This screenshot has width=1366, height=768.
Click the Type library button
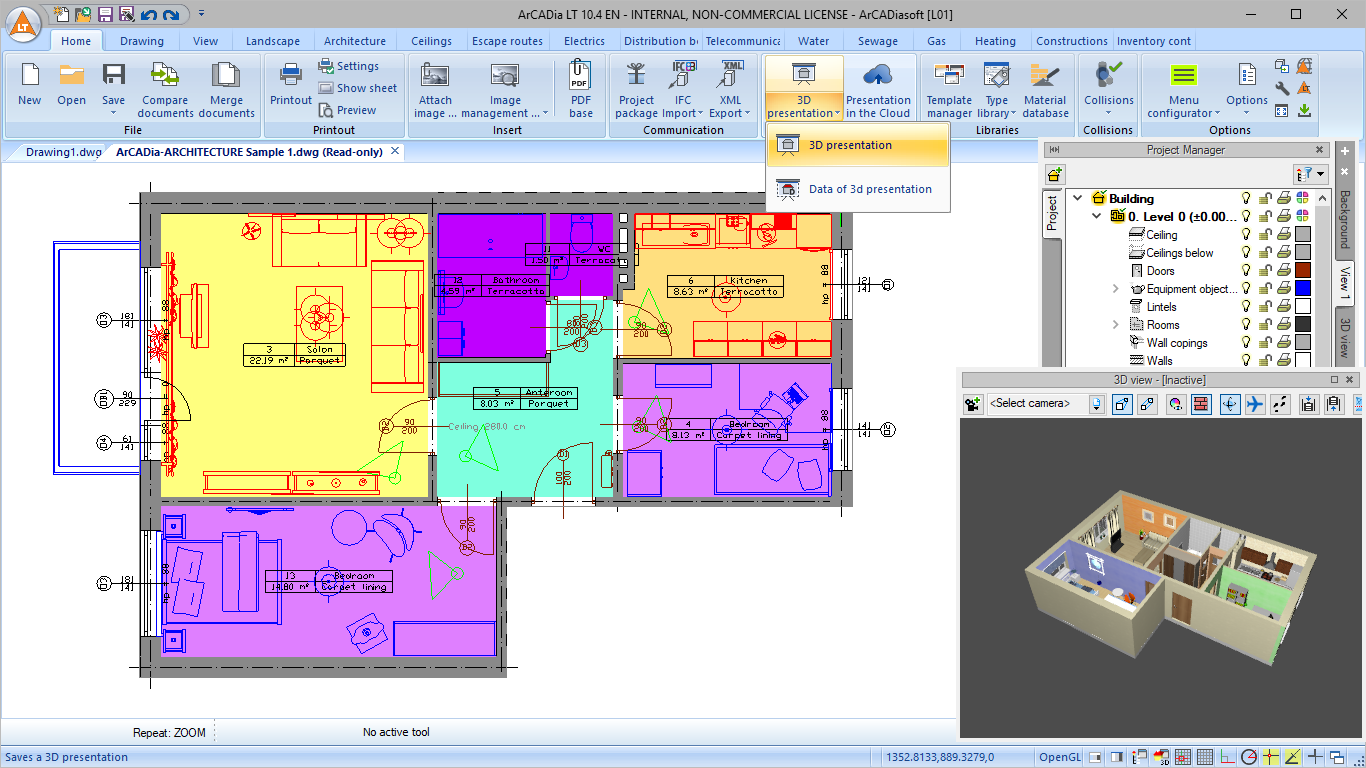click(997, 88)
